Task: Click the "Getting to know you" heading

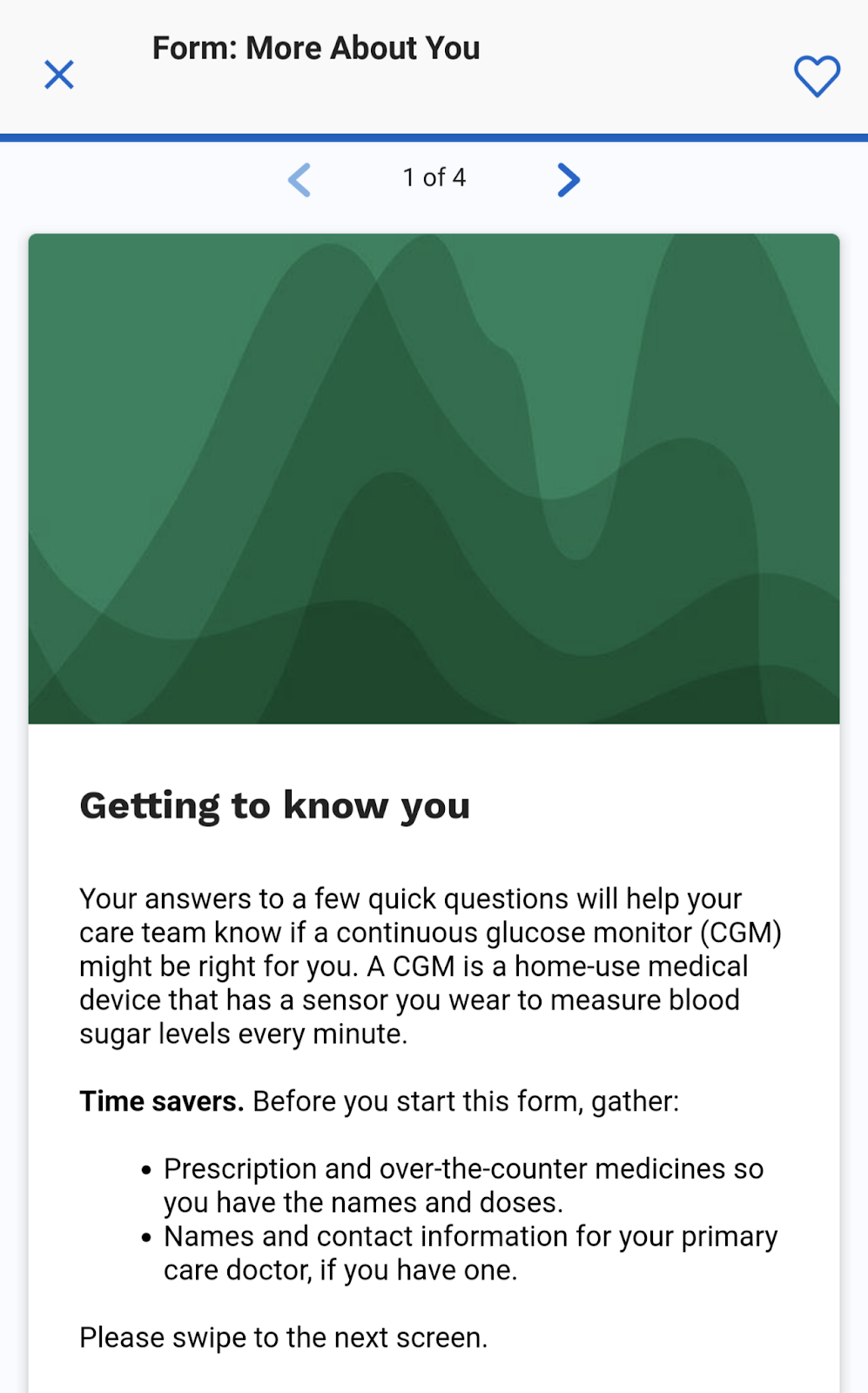Action: [x=274, y=805]
